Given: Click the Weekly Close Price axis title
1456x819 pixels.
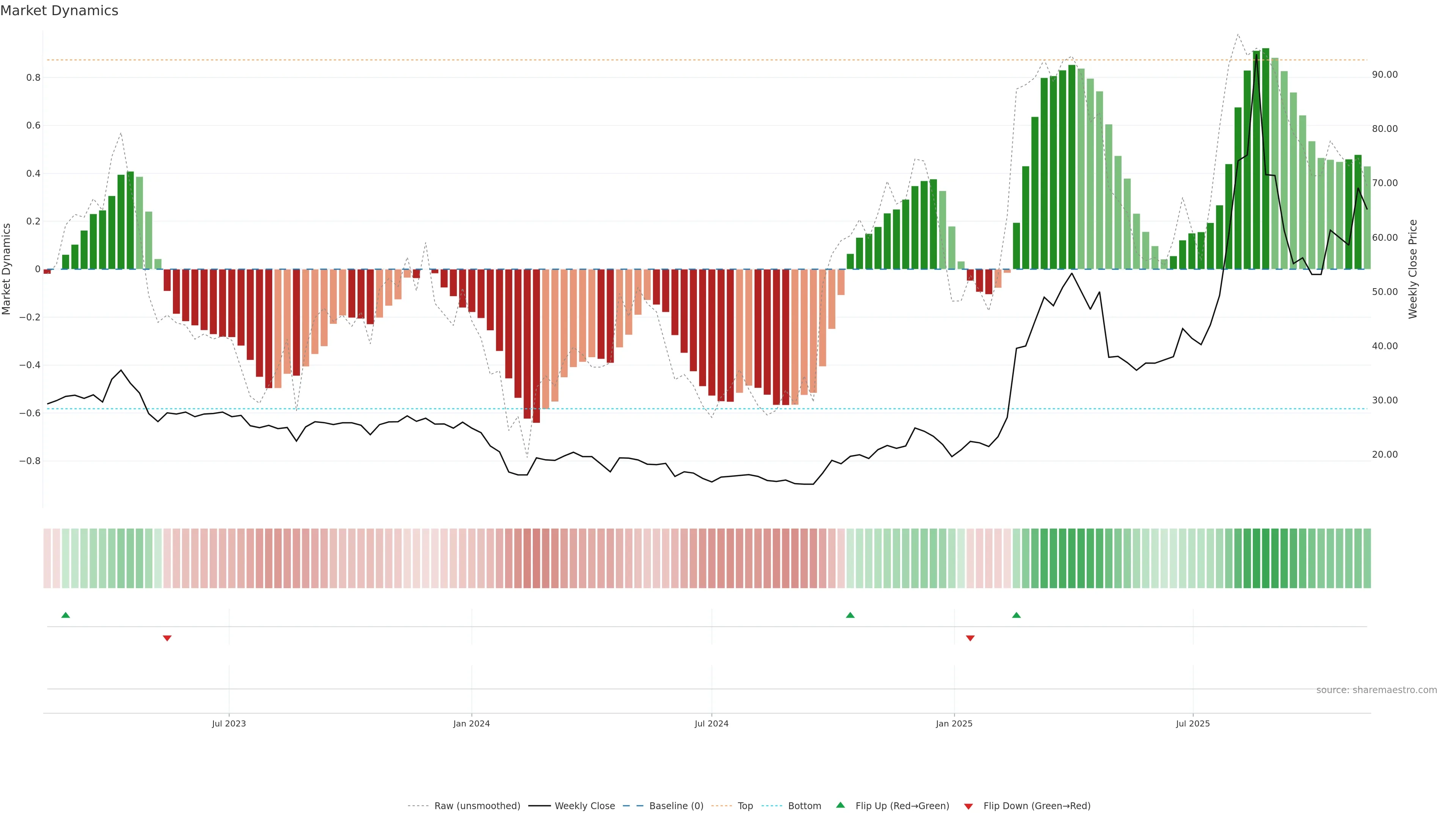Looking at the screenshot, I should coord(1412,269).
